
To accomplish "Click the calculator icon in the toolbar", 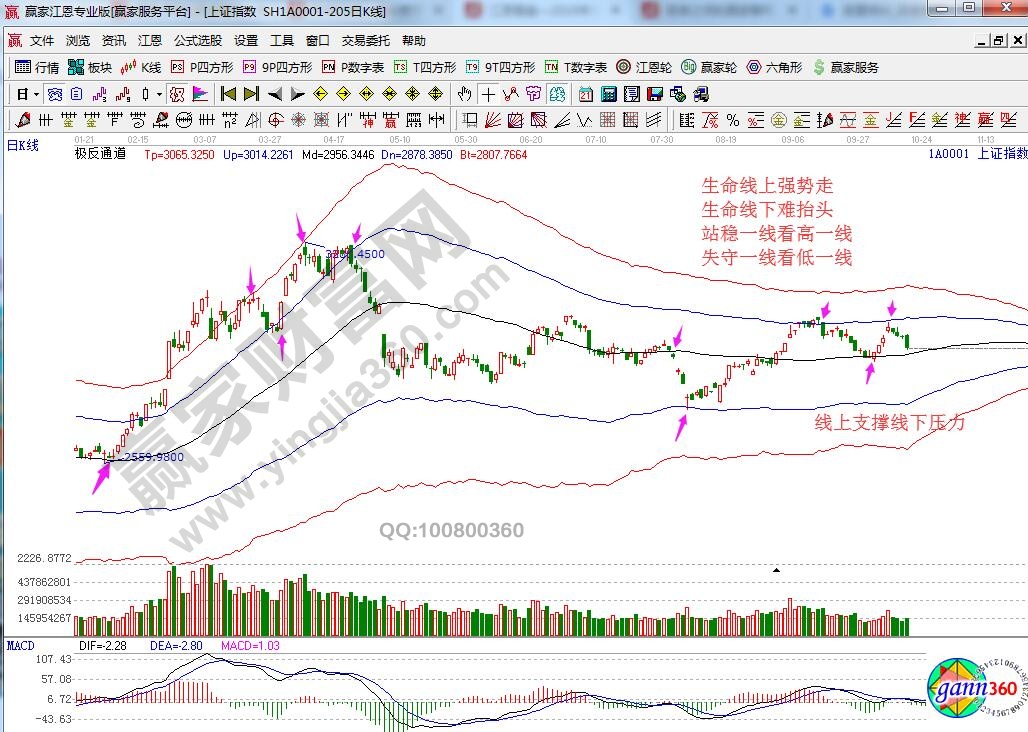I will click(x=607, y=94).
